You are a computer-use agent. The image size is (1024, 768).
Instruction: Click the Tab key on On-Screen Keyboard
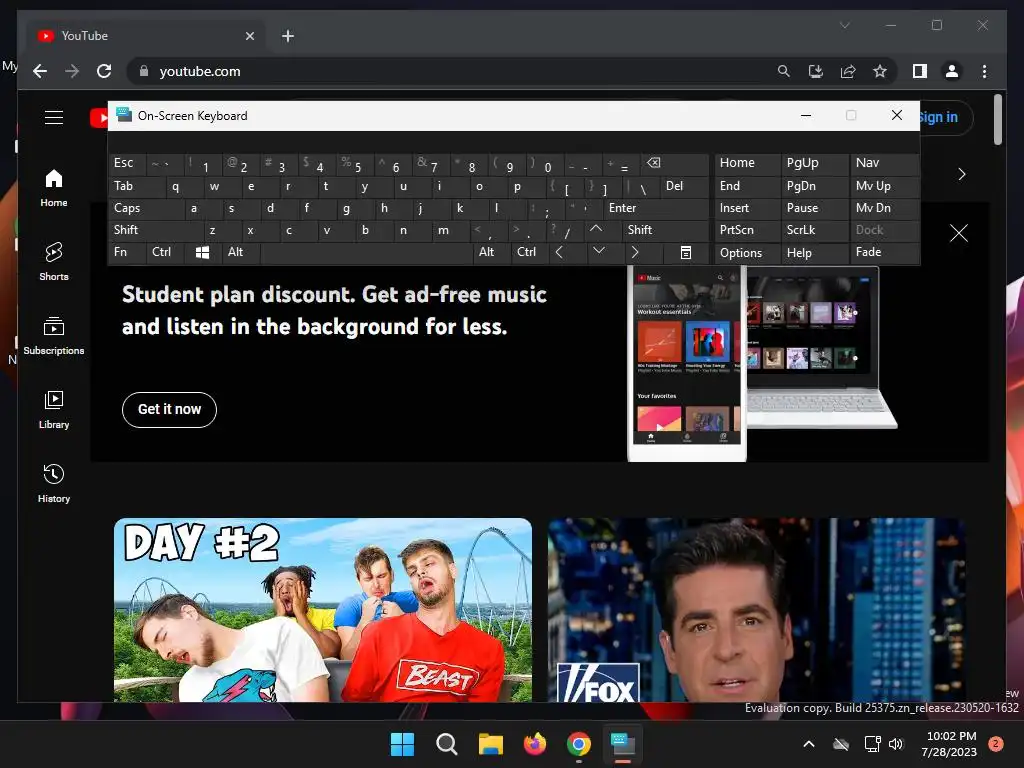[x=136, y=186]
